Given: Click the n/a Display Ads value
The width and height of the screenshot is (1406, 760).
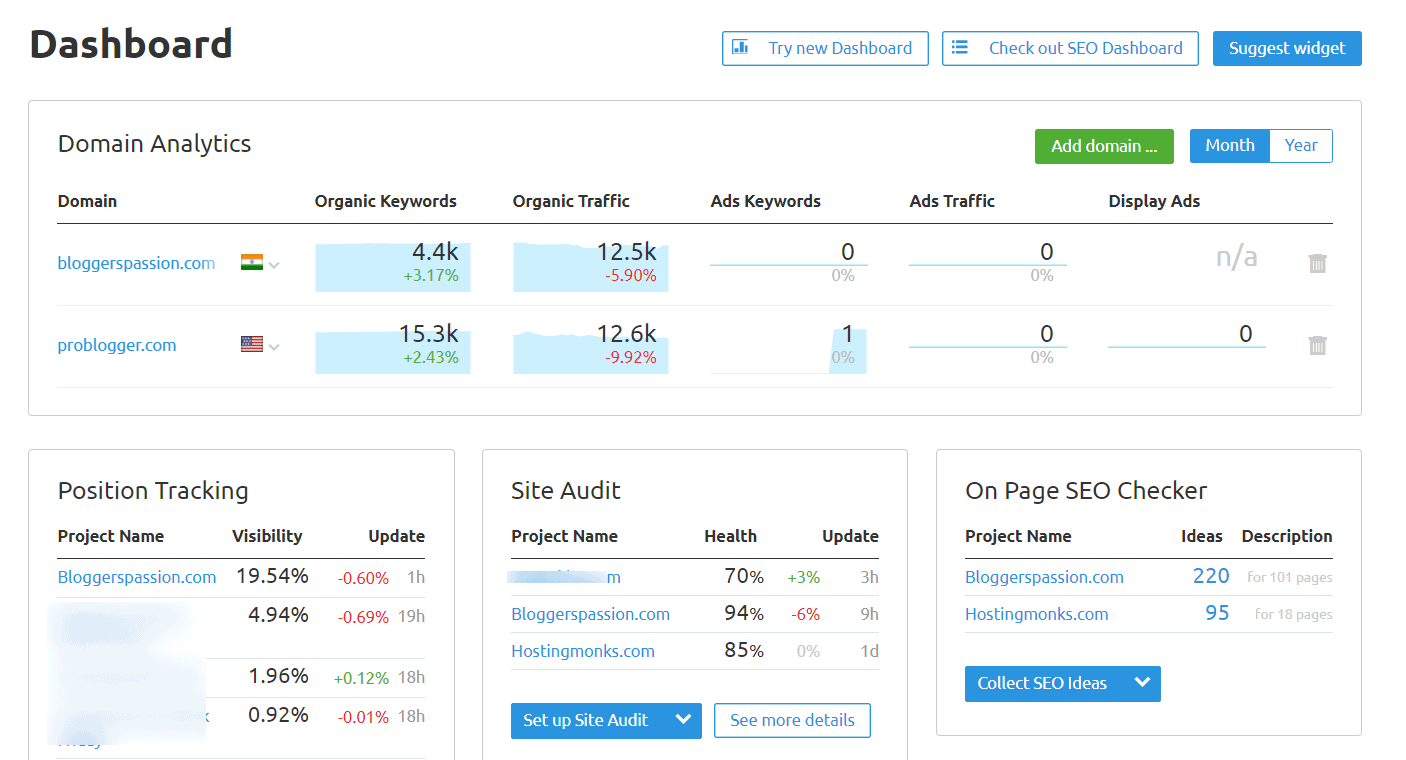Looking at the screenshot, I should pyautogui.click(x=1237, y=257).
